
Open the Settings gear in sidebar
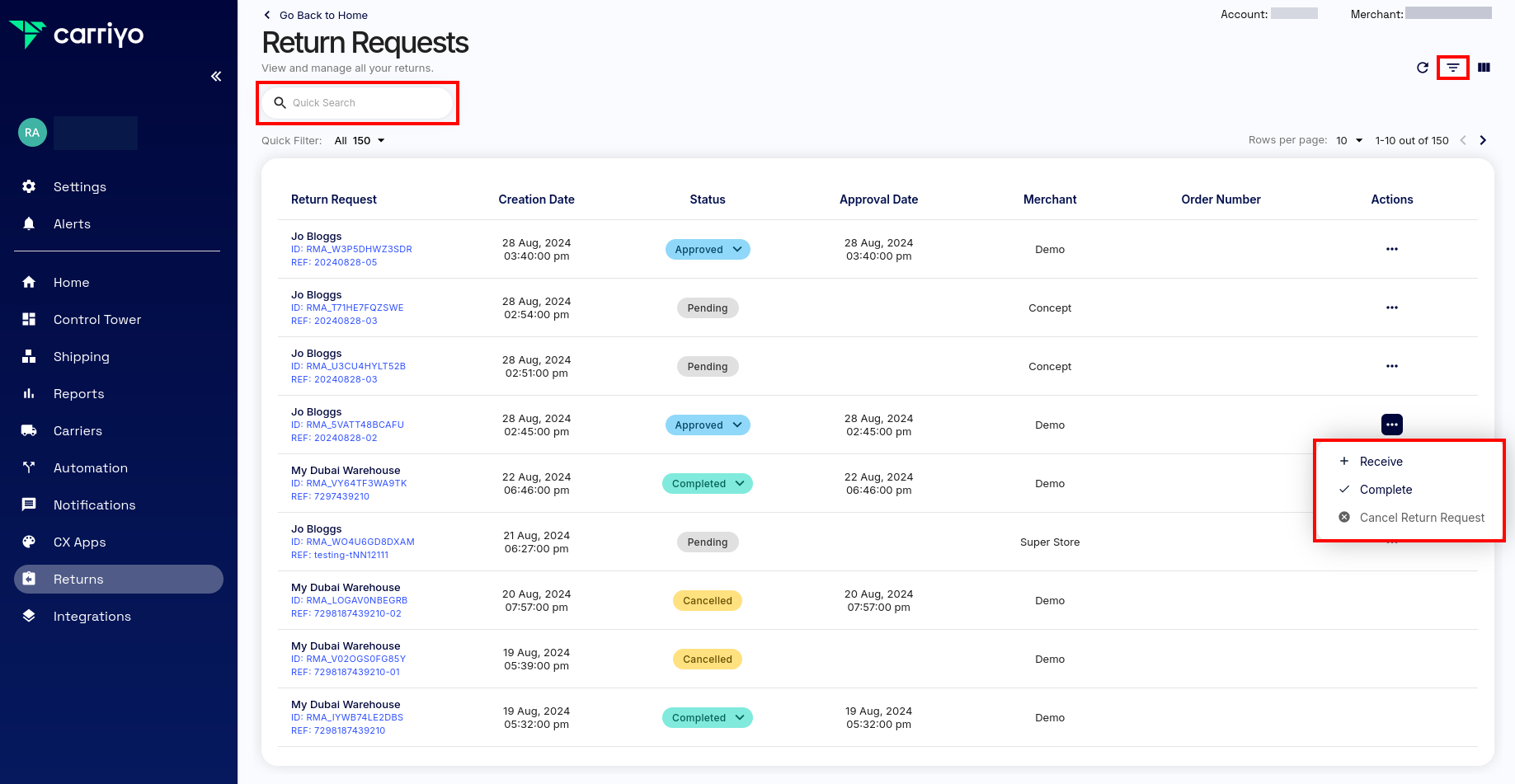tap(29, 186)
